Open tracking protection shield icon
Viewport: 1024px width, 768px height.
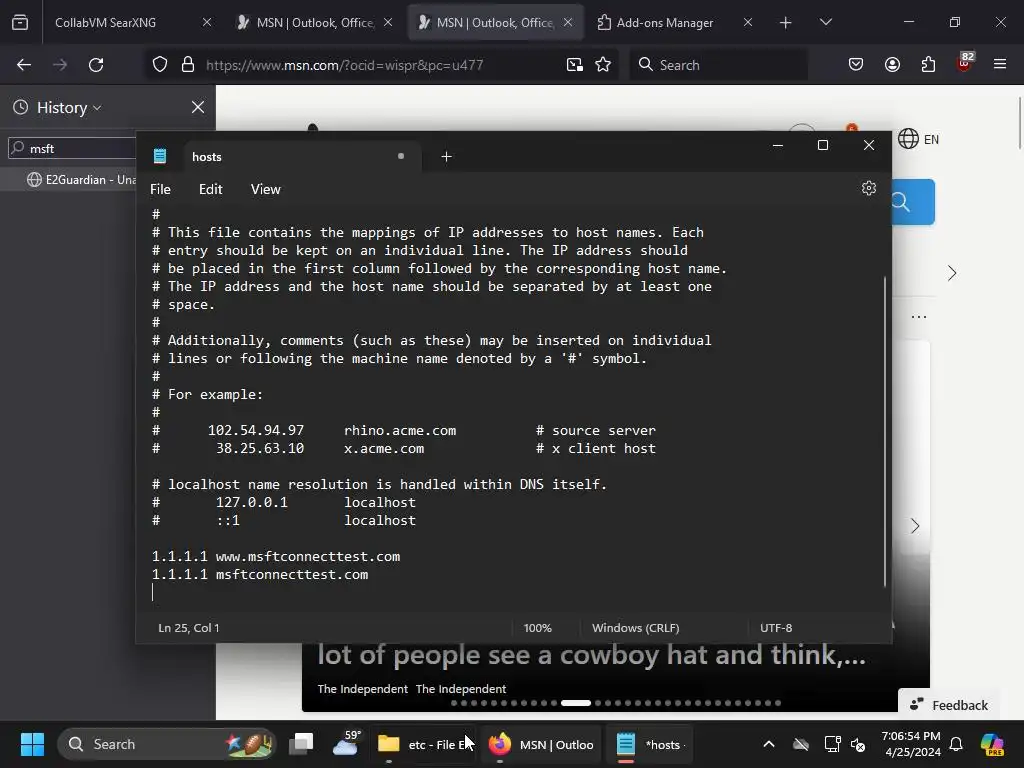tap(160, 65)
